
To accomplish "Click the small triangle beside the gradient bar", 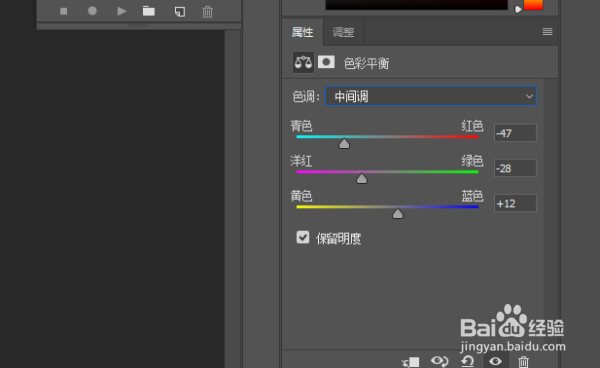I will tap(518, 9).
